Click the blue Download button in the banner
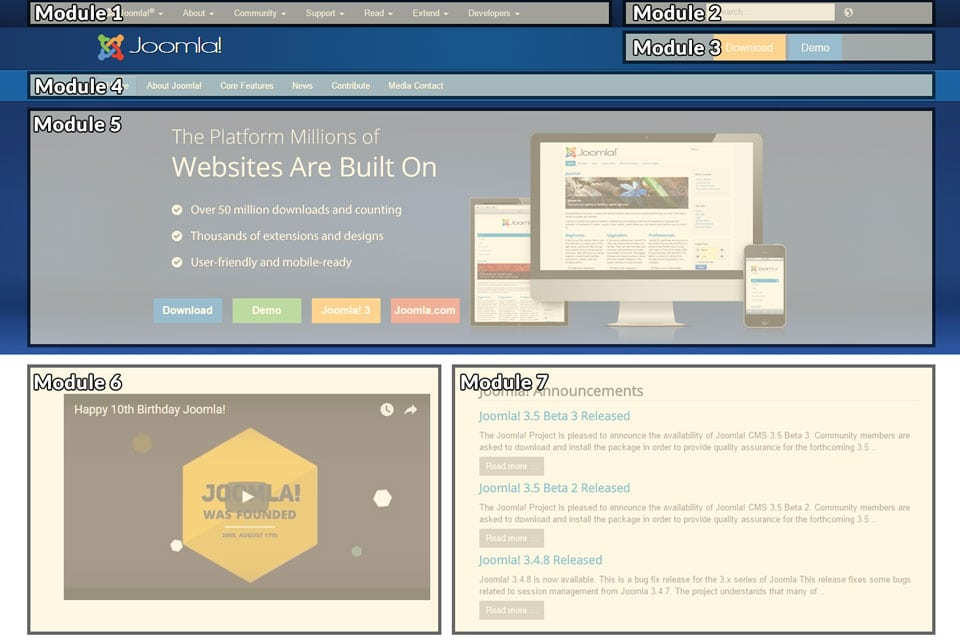This screenshot has width=960, height=643. point(187,310)
